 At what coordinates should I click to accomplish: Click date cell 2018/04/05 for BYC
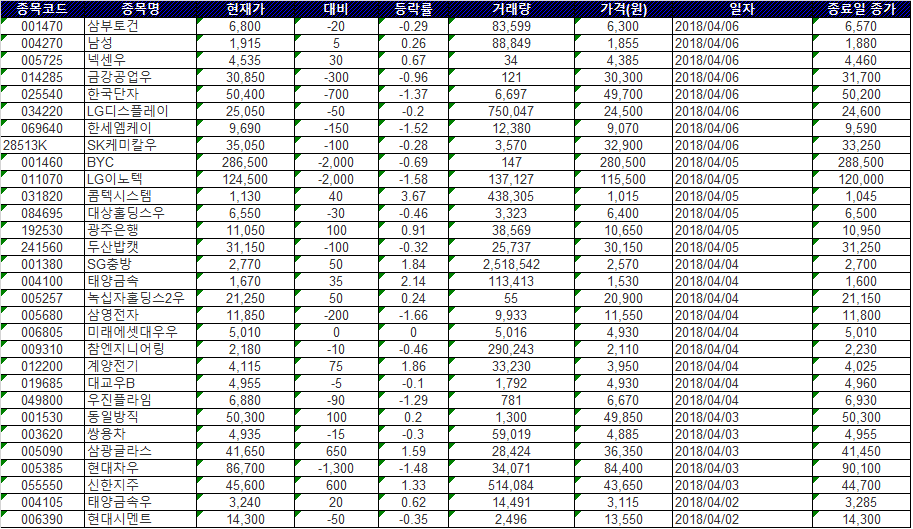point(742,162)
